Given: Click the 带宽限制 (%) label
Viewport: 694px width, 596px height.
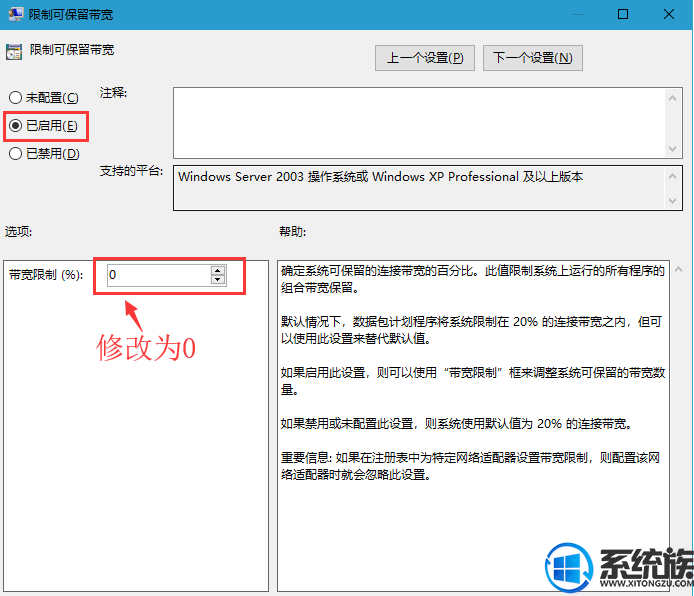Looking at the screenshot, I should (46, 275).
